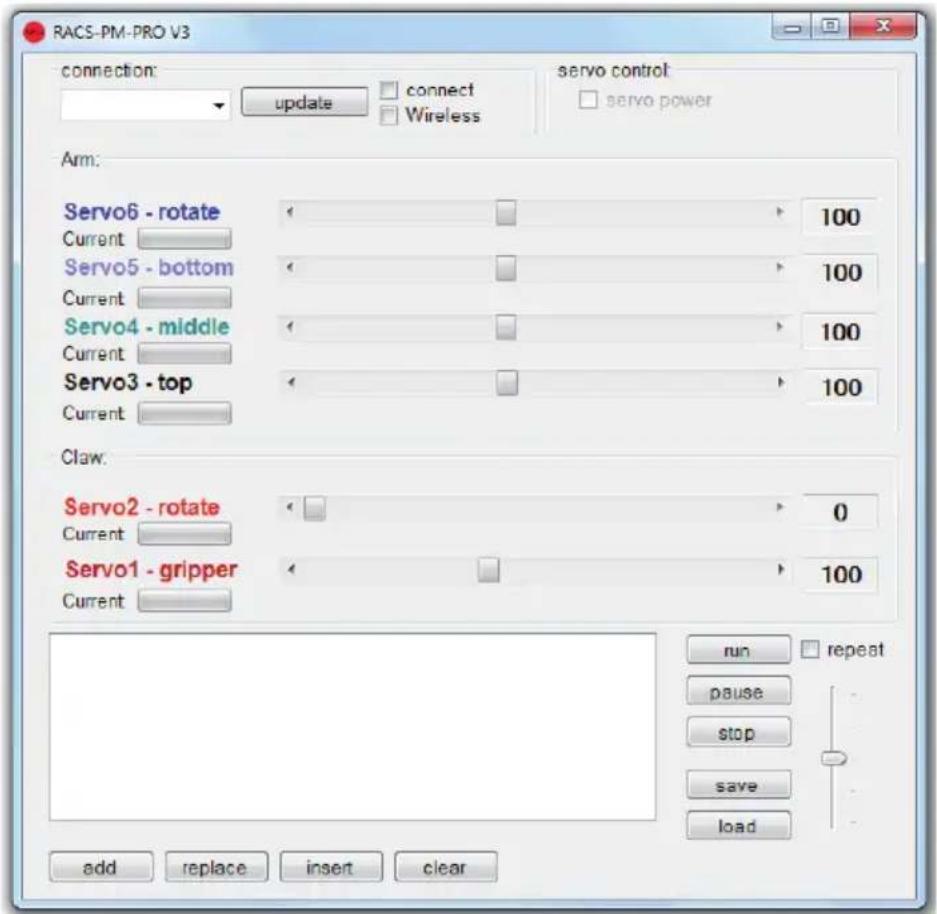Click the Servo5 bottom slider thumb
The width and height of the screenshot is (937, 914).
506,268
